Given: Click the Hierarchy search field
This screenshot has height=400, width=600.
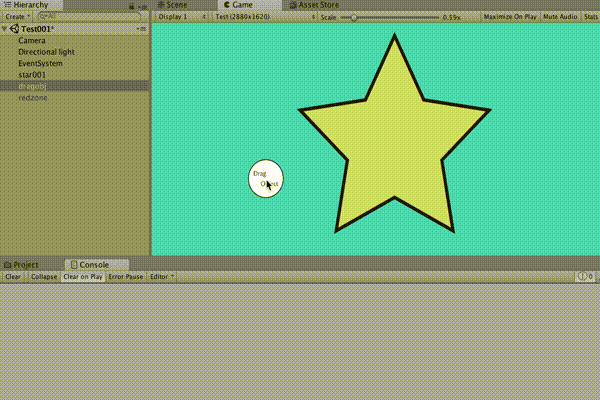Looking at the screenshot, I should point(90,17).
